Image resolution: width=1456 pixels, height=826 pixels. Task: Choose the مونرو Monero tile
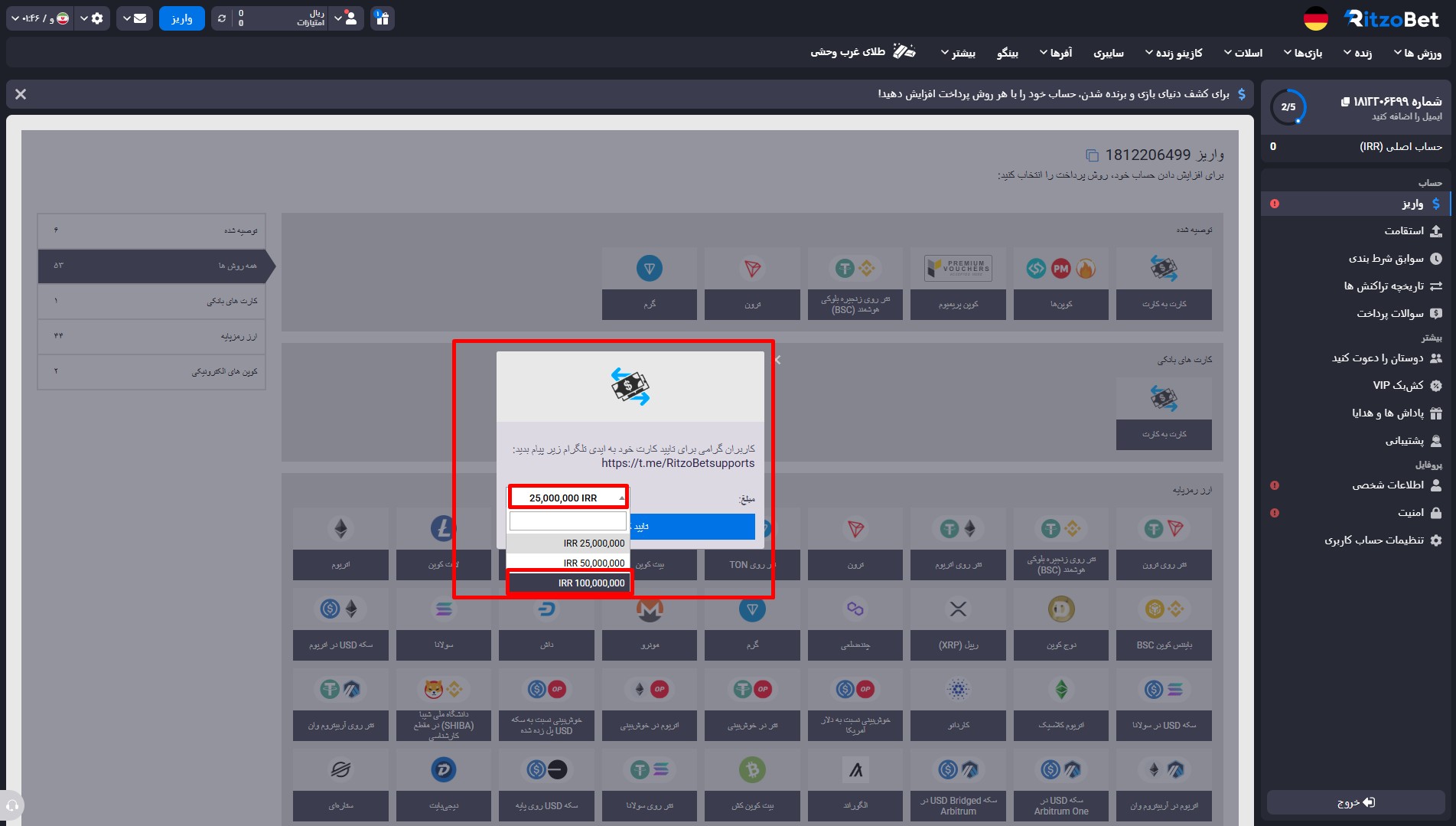point(650,624)
